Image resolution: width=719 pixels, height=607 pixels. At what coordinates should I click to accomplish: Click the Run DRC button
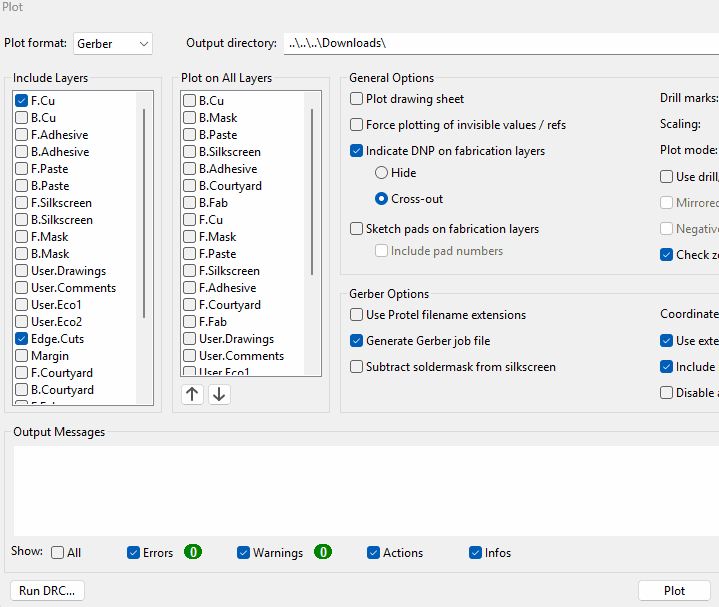[x=46, y=590]
